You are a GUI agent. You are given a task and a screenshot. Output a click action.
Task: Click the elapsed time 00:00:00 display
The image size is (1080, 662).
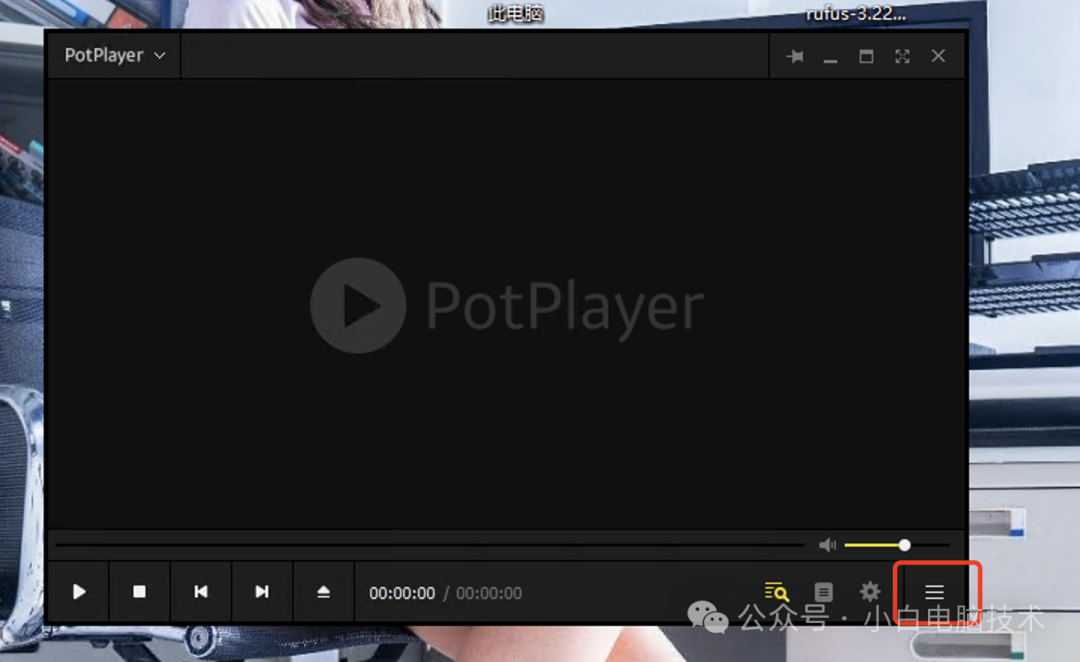pyautogui.click(x=402, y=593)
